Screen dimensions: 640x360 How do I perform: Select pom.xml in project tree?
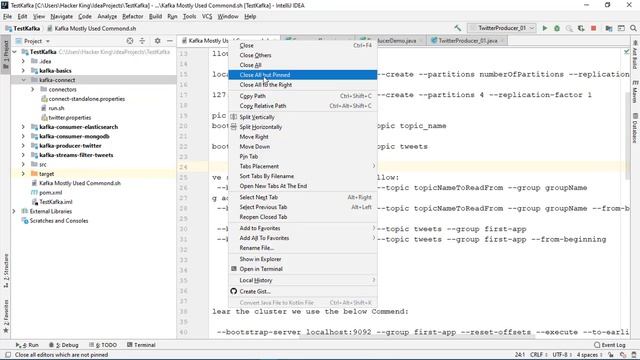(x=50, y=193)
